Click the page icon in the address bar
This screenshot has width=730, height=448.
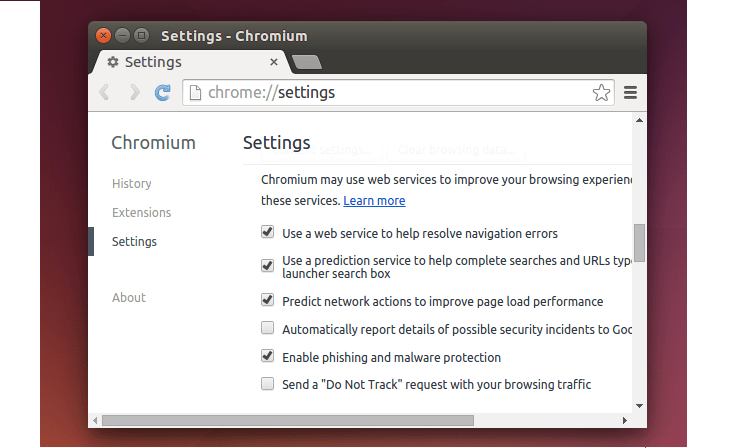coord(195,92)
